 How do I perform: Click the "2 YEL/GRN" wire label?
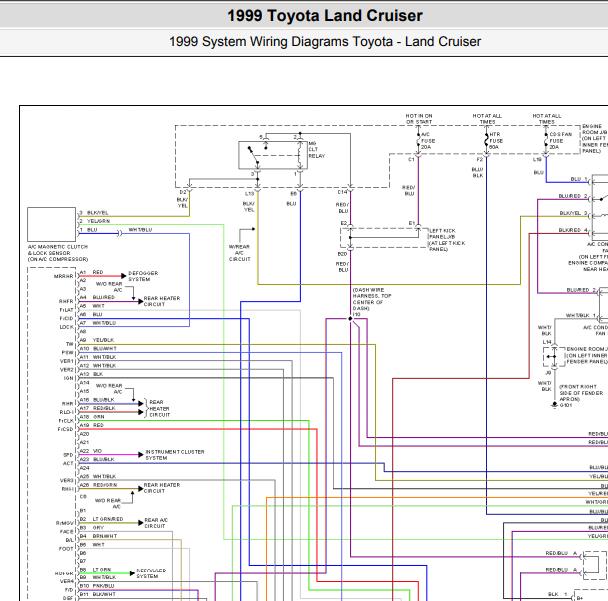95,221
